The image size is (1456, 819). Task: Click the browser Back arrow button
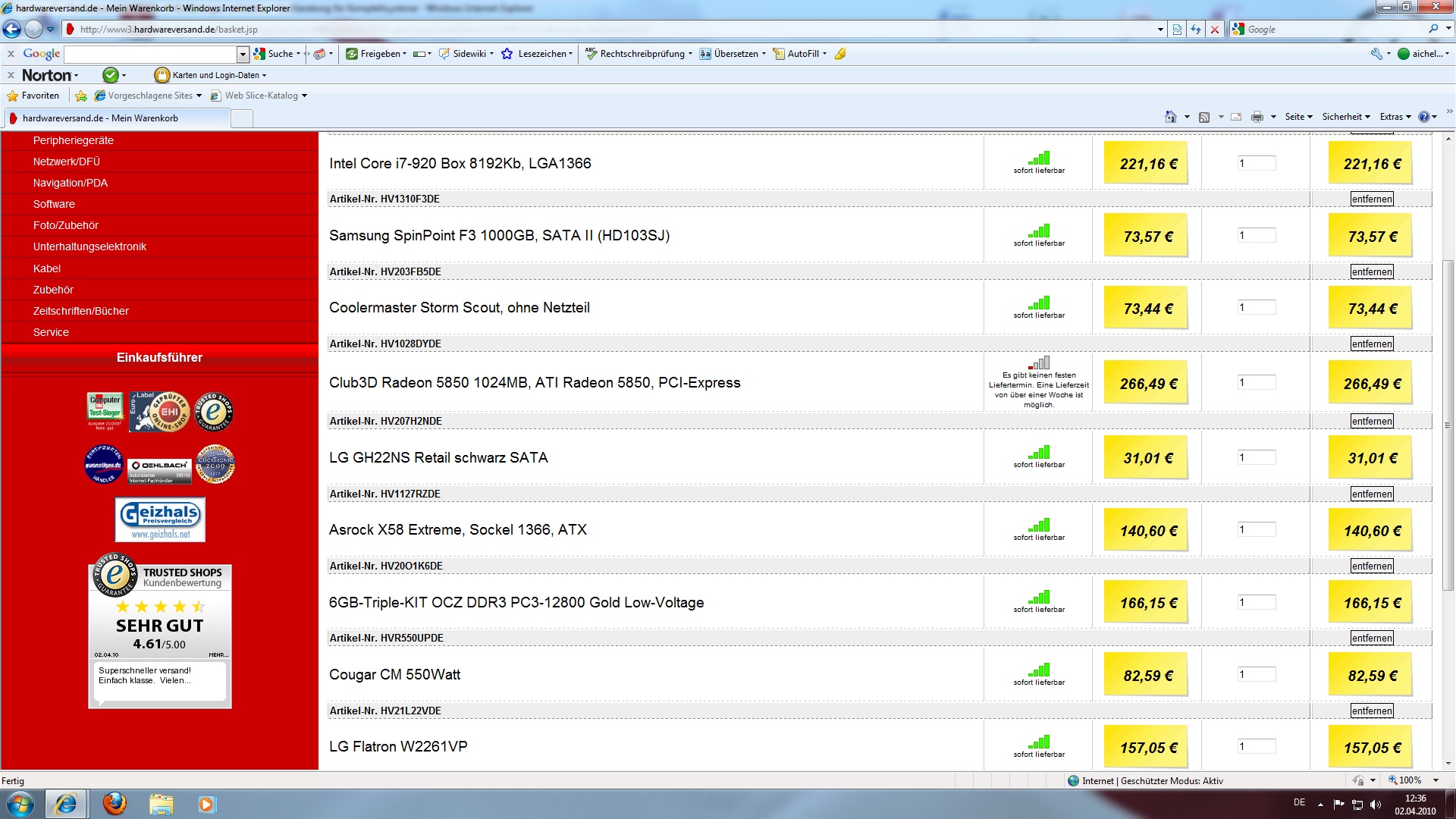(12, 29)
